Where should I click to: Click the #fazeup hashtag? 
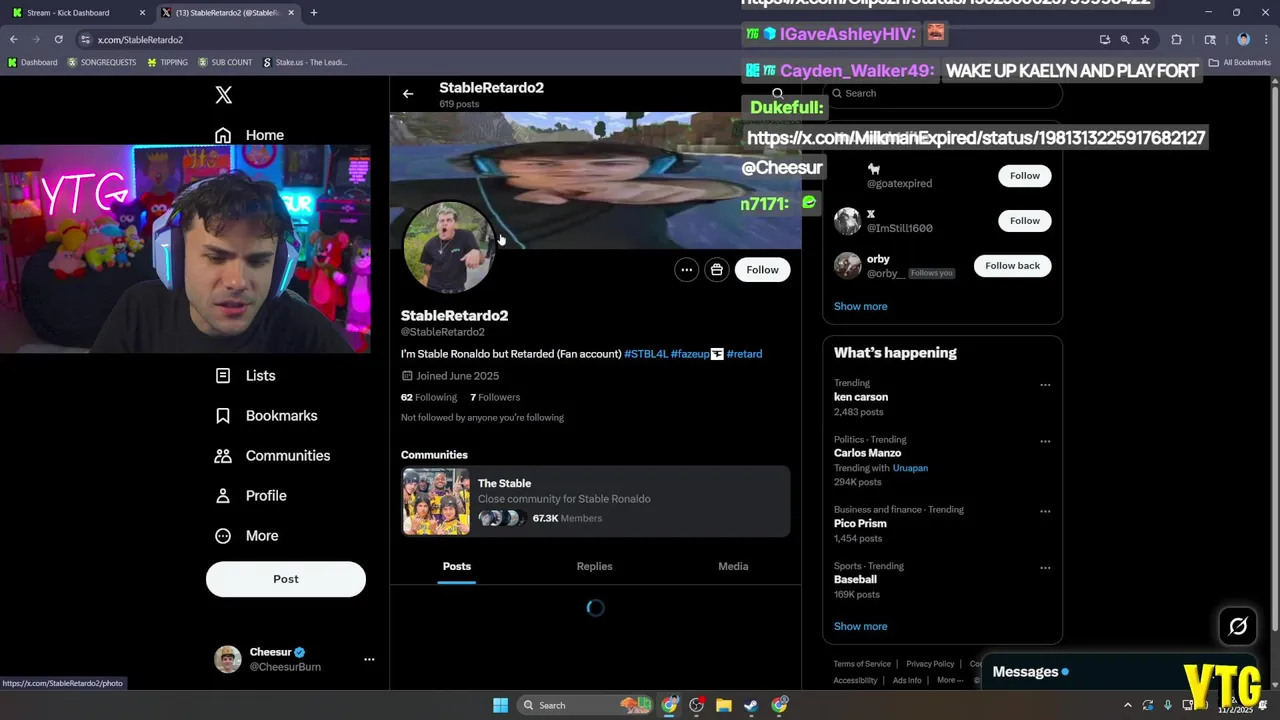point(690,354)
